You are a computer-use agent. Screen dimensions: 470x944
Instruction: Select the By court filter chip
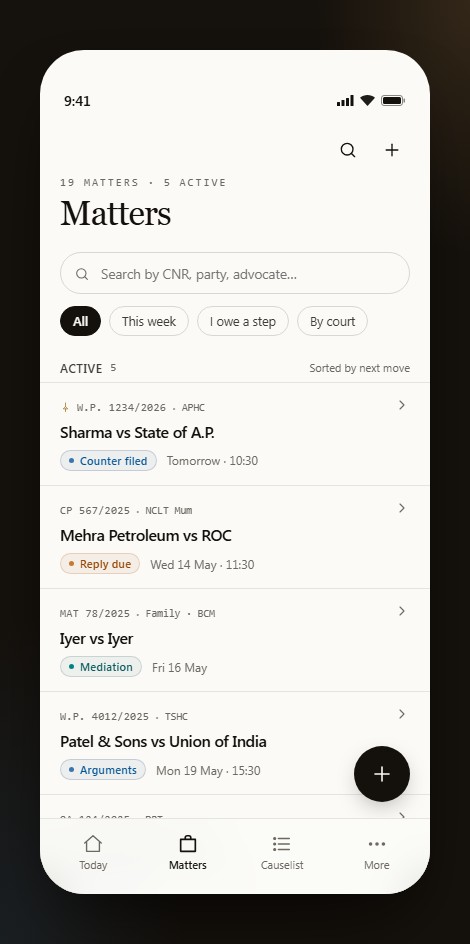tap(332, 321)
